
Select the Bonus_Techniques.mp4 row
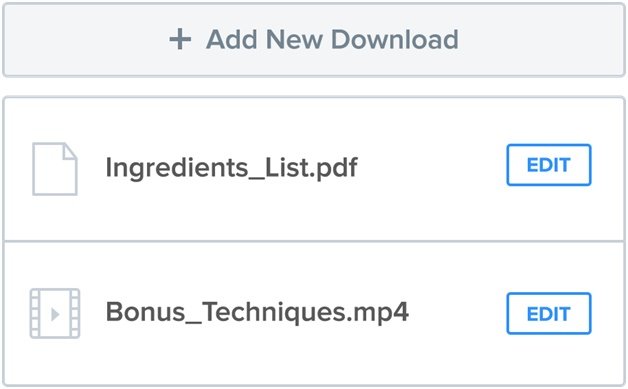(x=314, y=314)
